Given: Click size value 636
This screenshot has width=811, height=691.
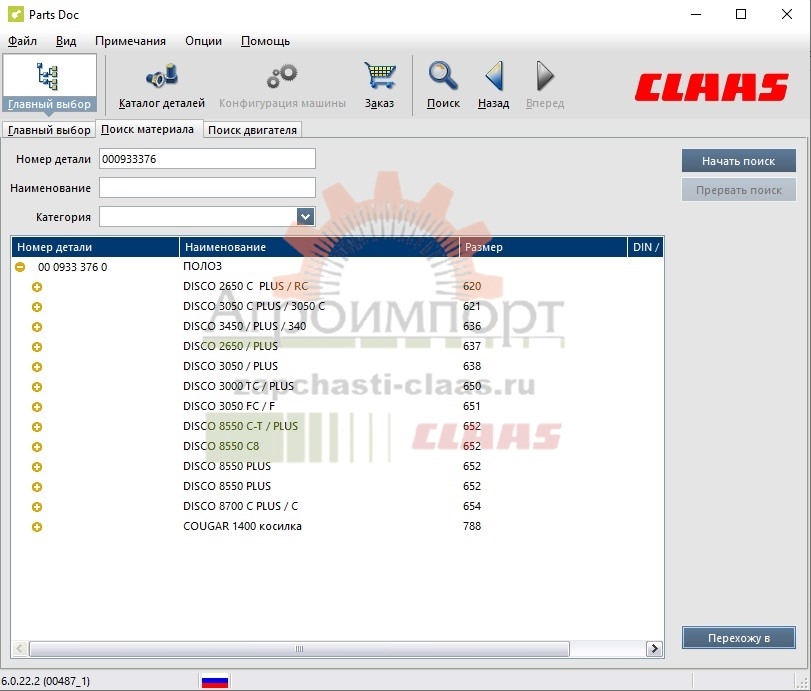Looking at the screenshot, I should pos(472,326).
